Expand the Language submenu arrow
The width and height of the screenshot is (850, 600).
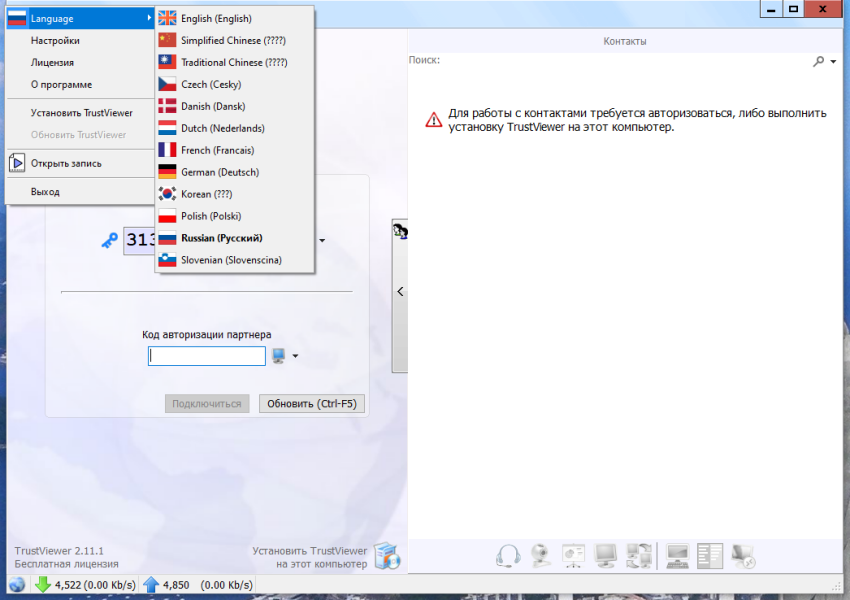[149, 18]
